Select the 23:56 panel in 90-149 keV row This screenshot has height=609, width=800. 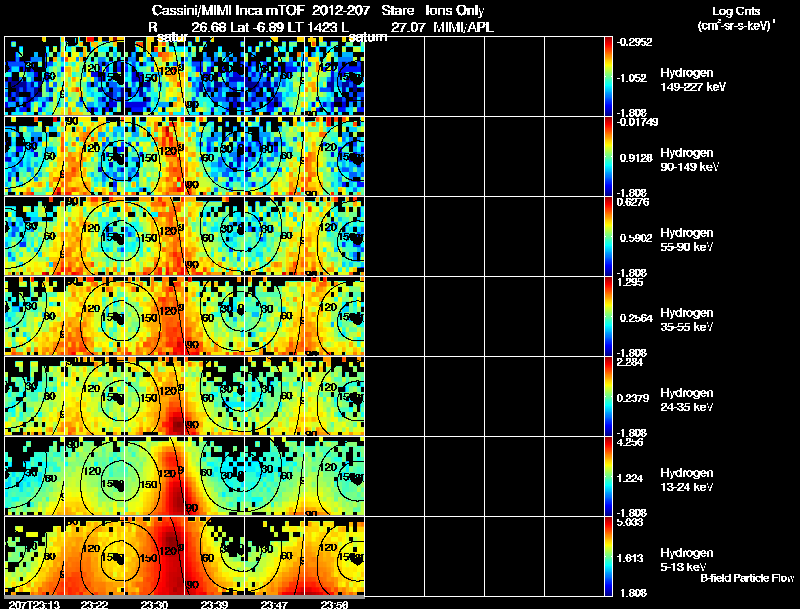pos(335,156)
